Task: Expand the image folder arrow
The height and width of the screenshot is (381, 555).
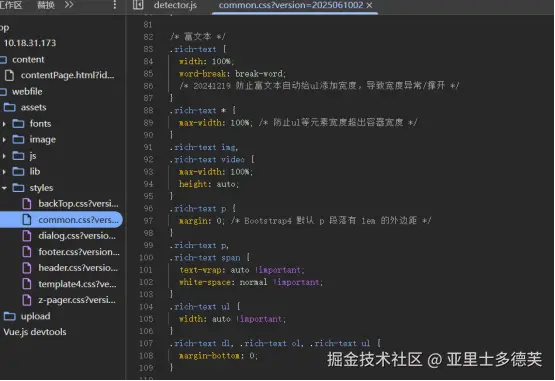Action: [x=4, y=140]
